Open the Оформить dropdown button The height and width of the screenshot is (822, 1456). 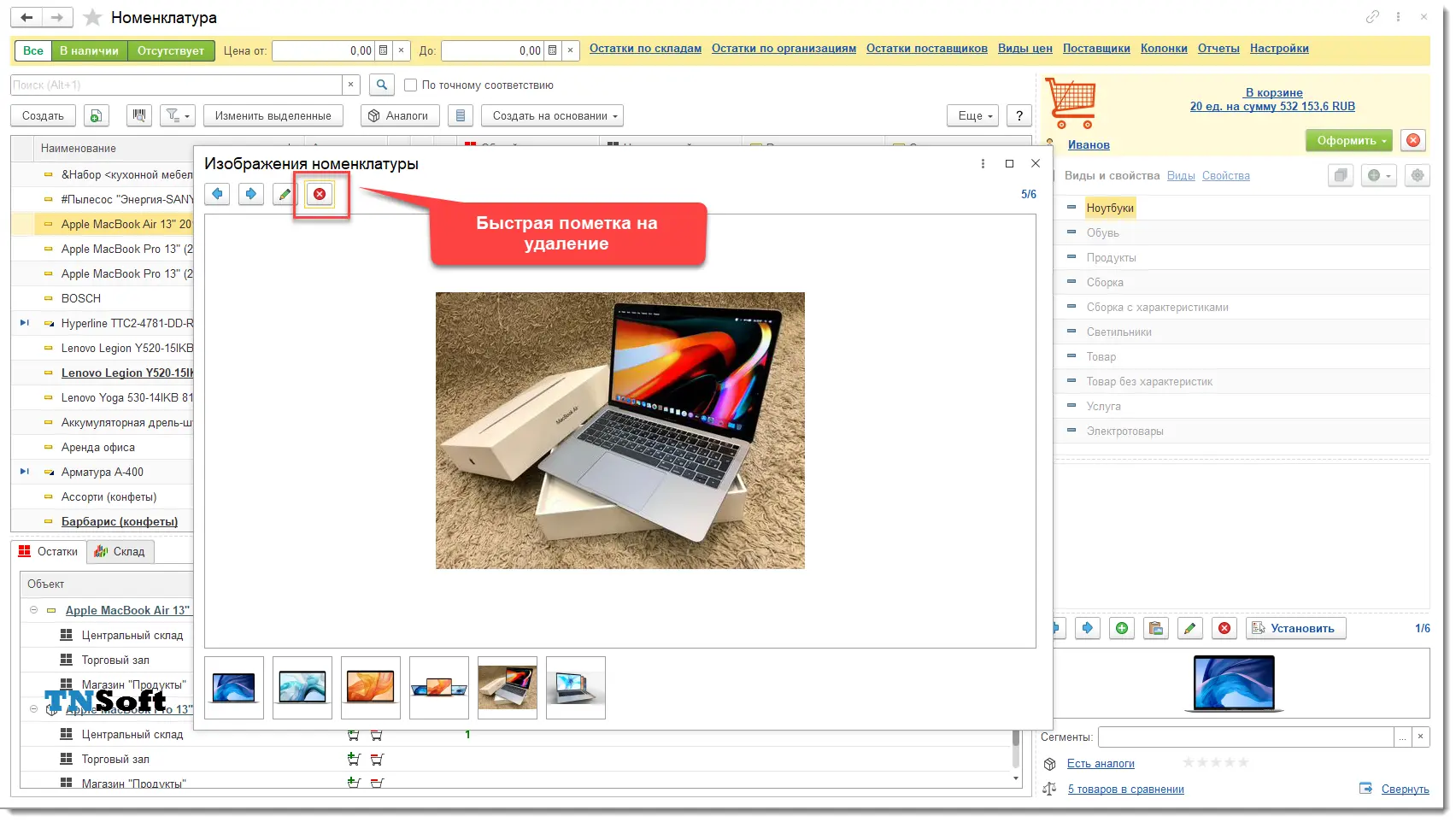1349,140
